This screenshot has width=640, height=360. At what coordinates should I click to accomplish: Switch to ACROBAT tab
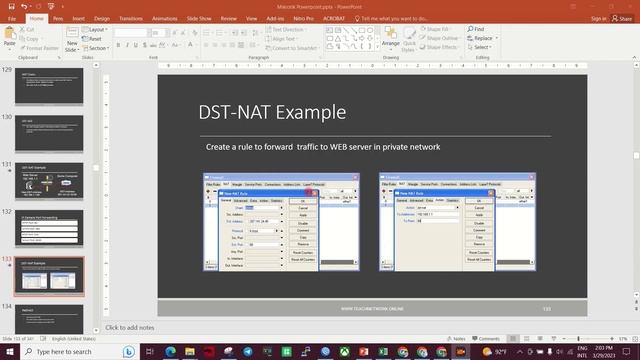tap(333, 18)
